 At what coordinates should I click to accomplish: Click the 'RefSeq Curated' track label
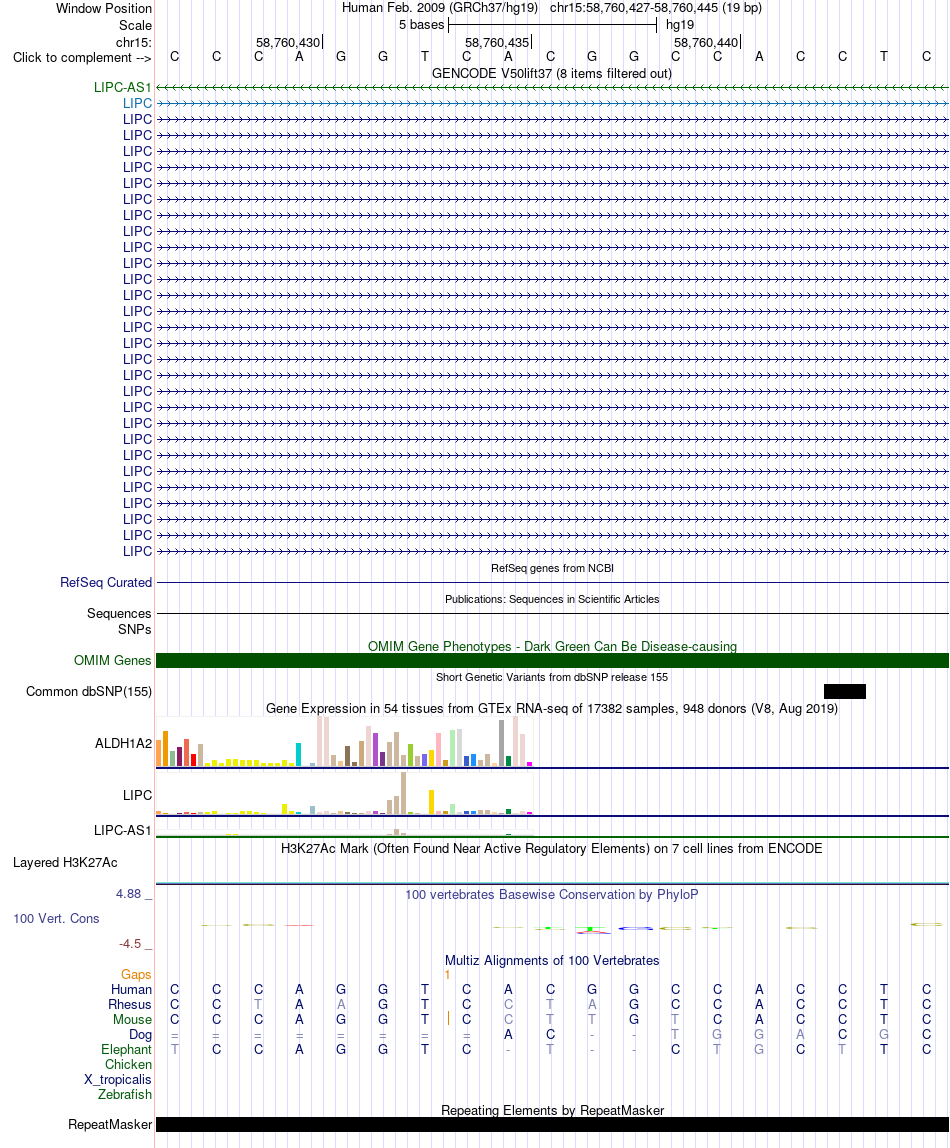tap(106, 583)
